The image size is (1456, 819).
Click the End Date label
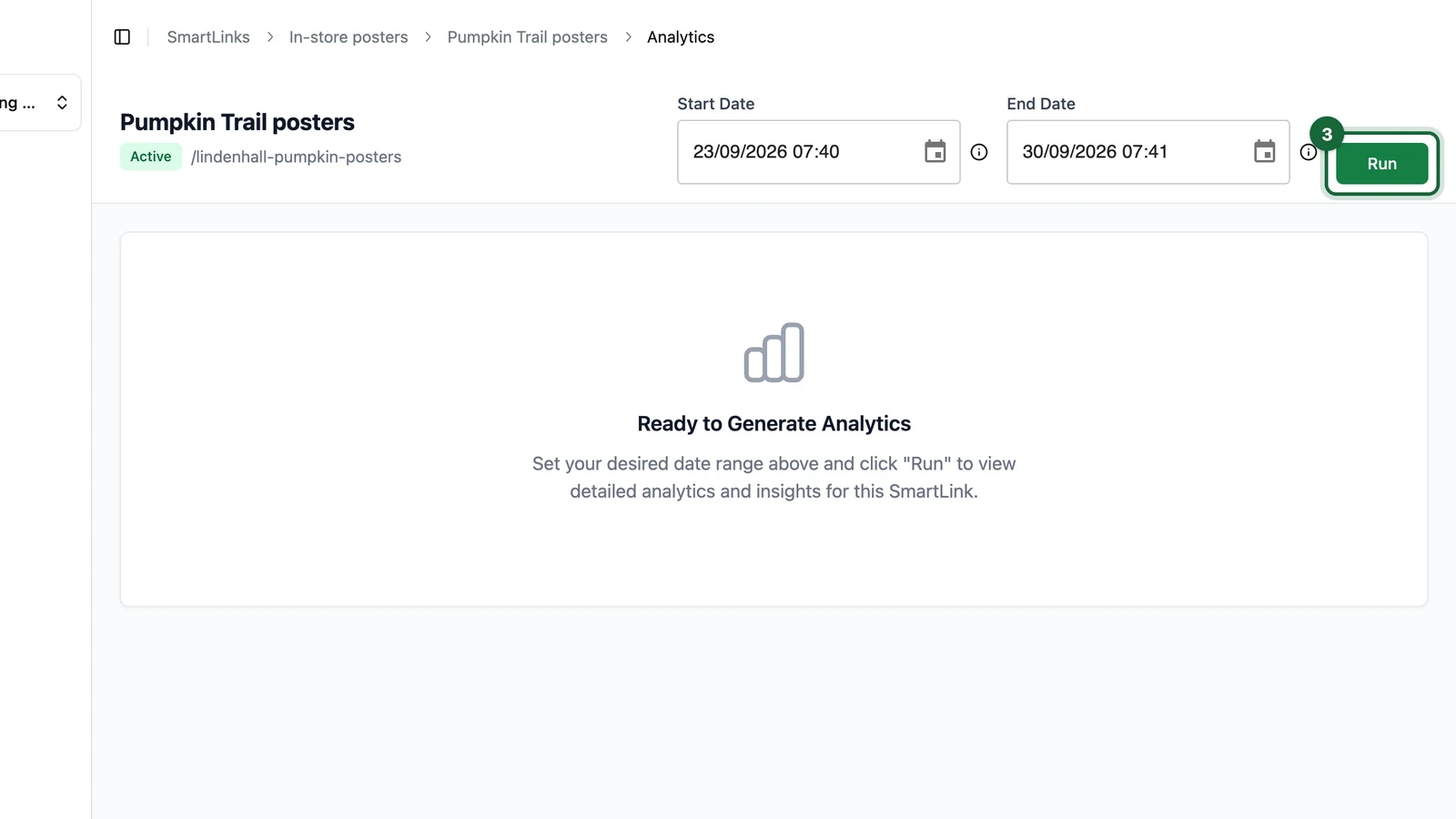coord(1041,104)
